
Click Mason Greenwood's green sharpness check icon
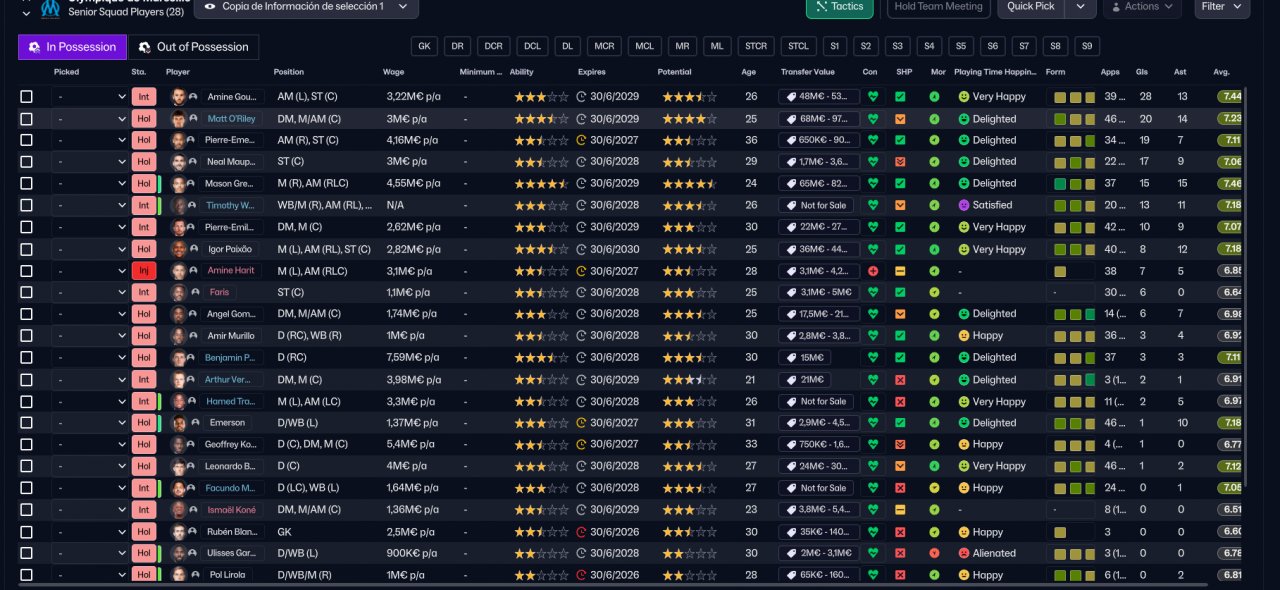click(x=900, y=184)
